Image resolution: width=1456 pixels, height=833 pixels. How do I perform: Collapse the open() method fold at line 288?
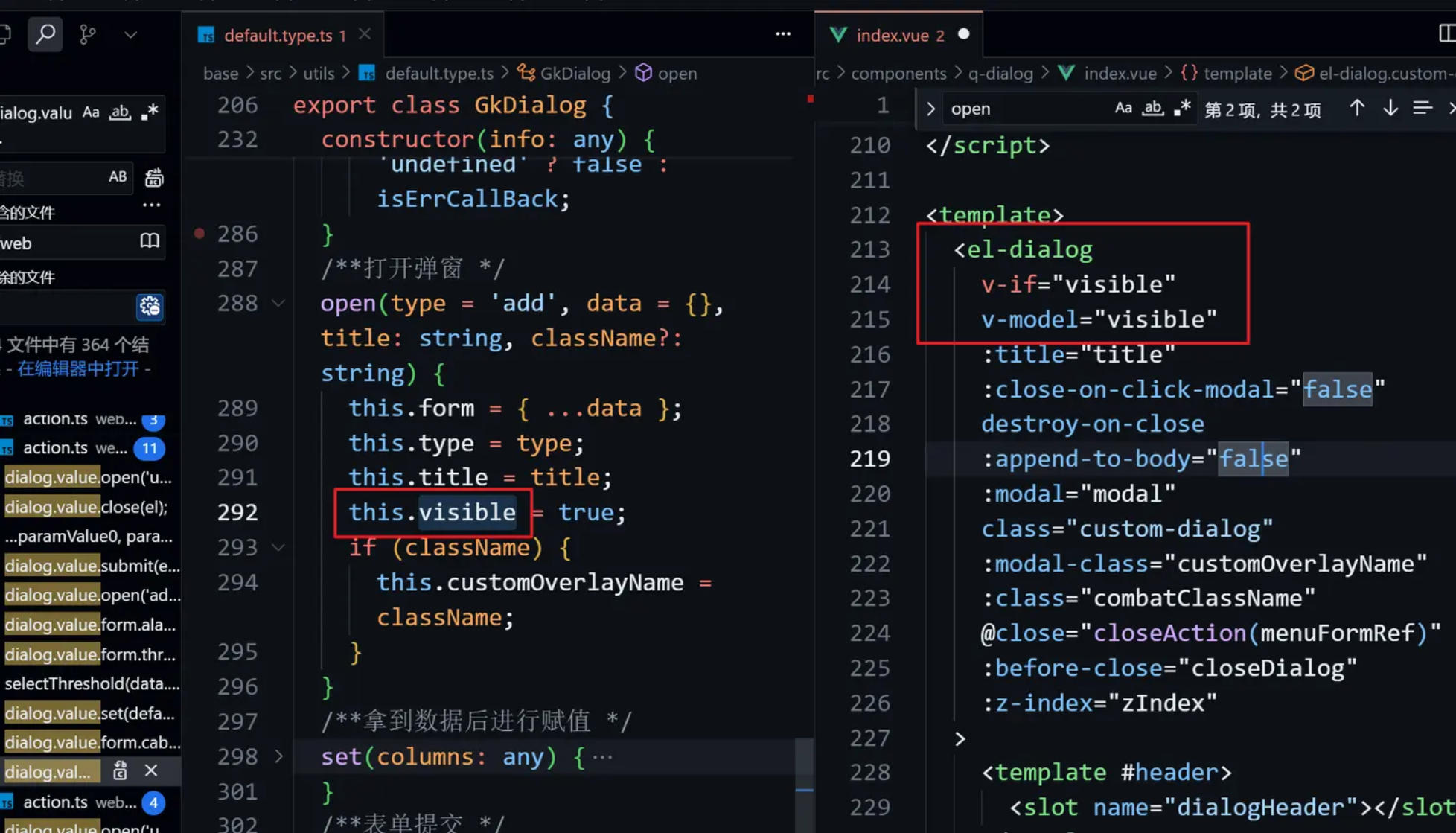point(278,303)
